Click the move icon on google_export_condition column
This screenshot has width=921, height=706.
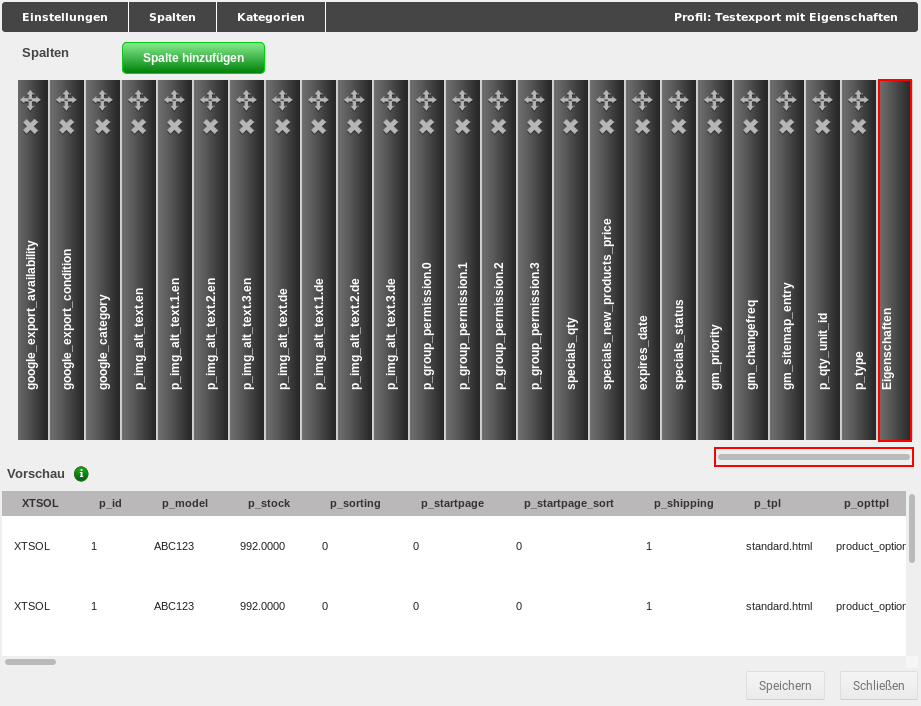(x=66, y=99)
